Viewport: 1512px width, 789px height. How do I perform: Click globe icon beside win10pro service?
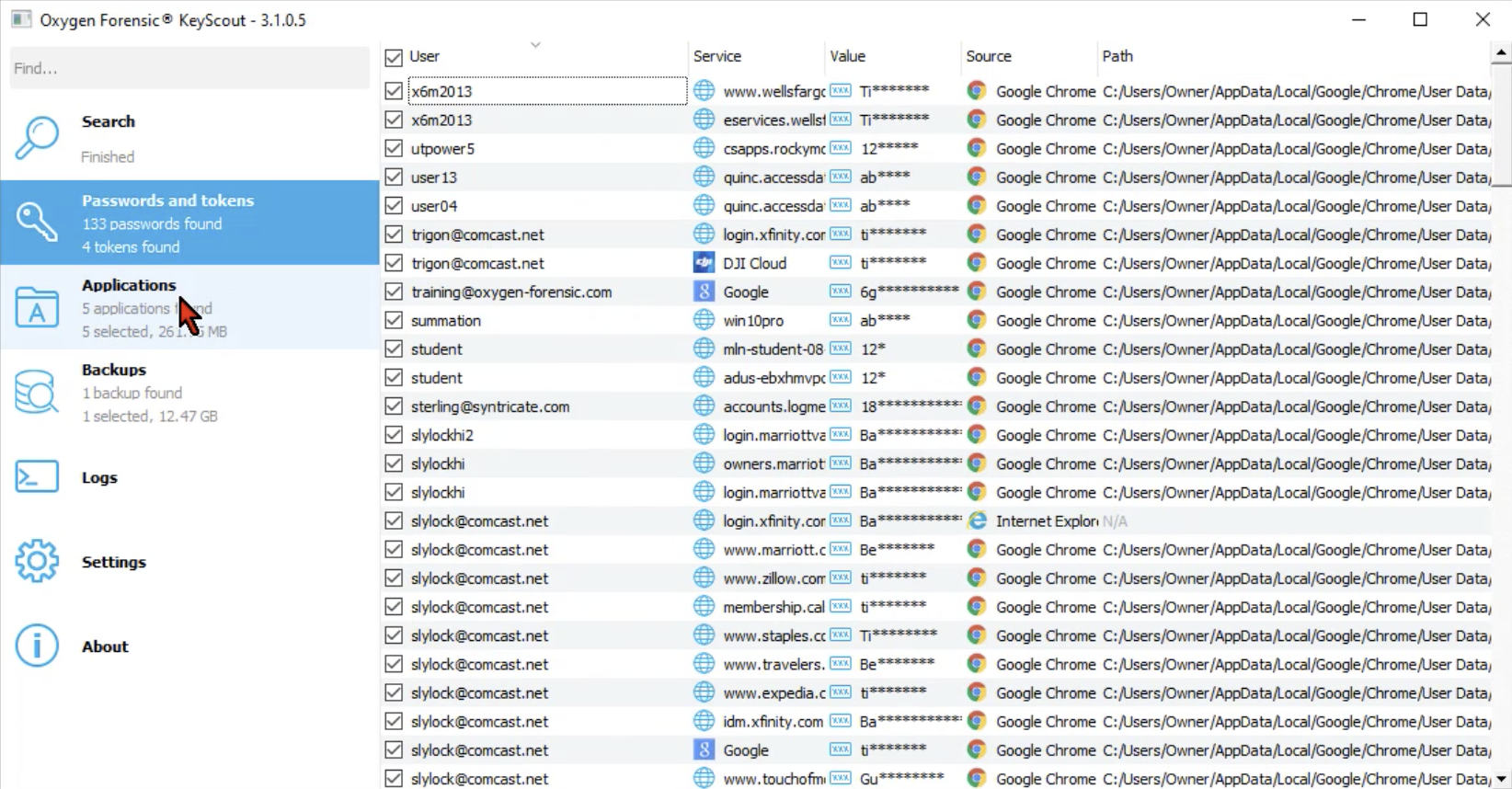pyautogui.click(x=704, y=320)
